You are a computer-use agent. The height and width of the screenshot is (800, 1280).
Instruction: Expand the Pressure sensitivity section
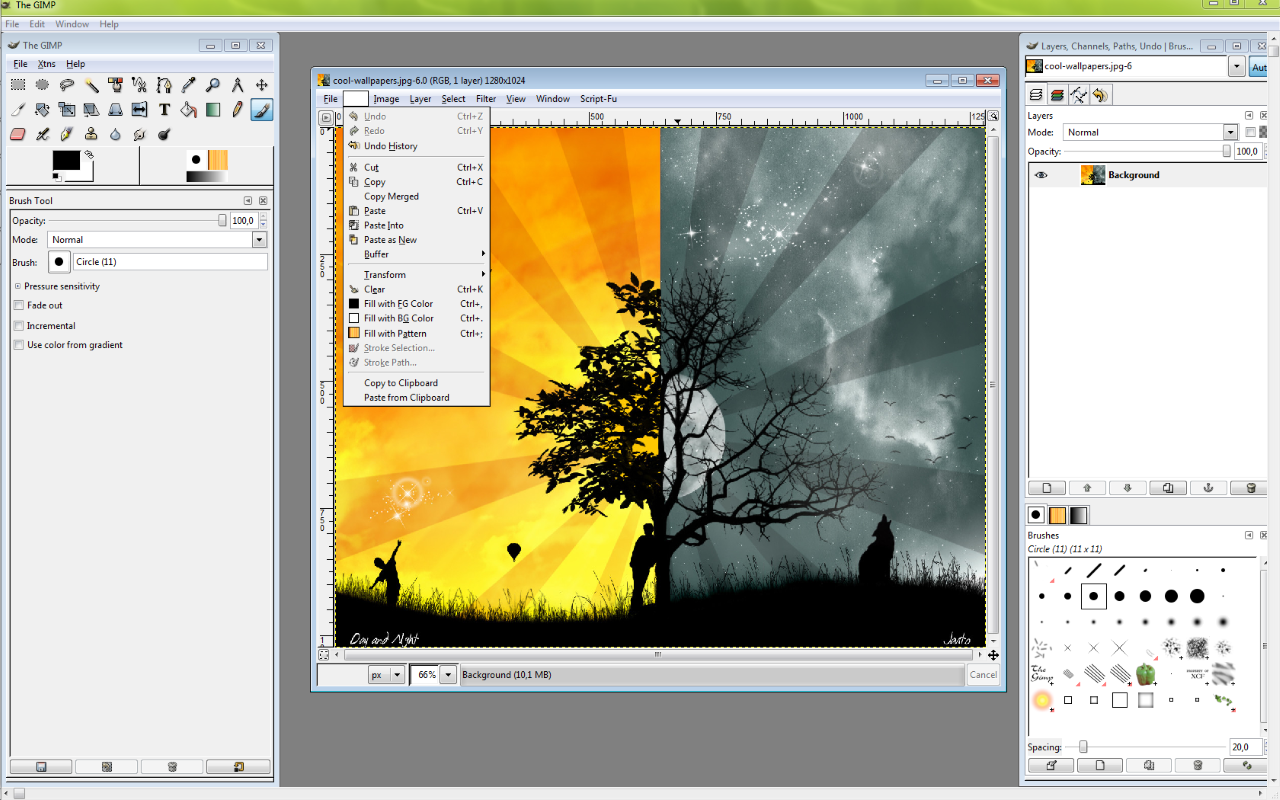click(17, 287)
